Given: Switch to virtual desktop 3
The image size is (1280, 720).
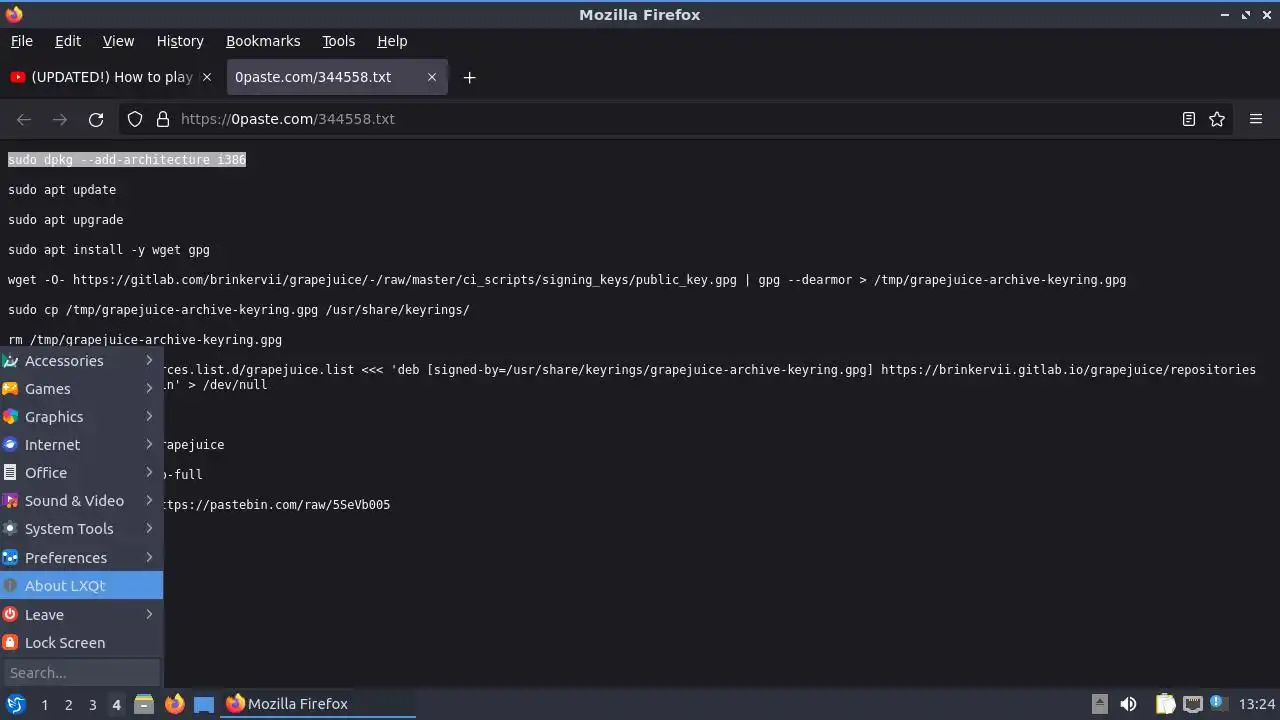Looking at the screenshot, I should 92,705.
